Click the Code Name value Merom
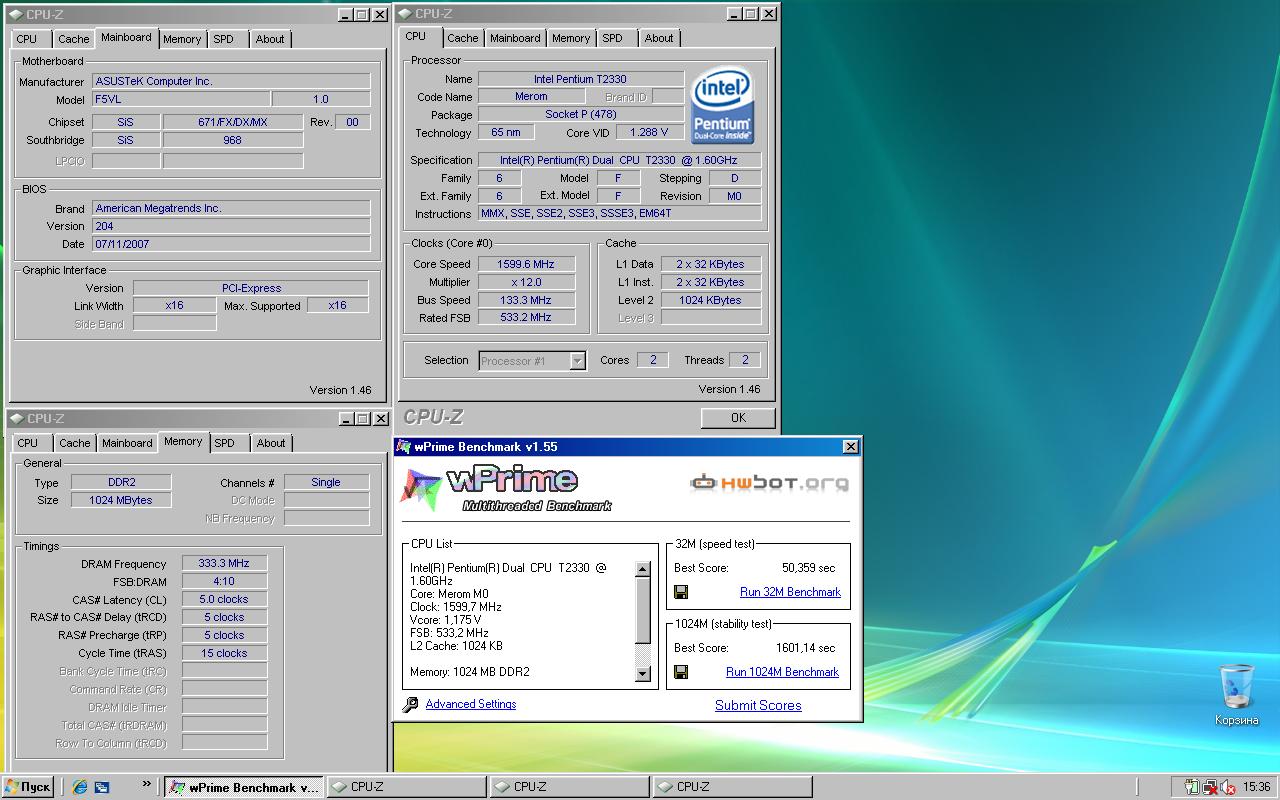 click(x=531, y=97)
